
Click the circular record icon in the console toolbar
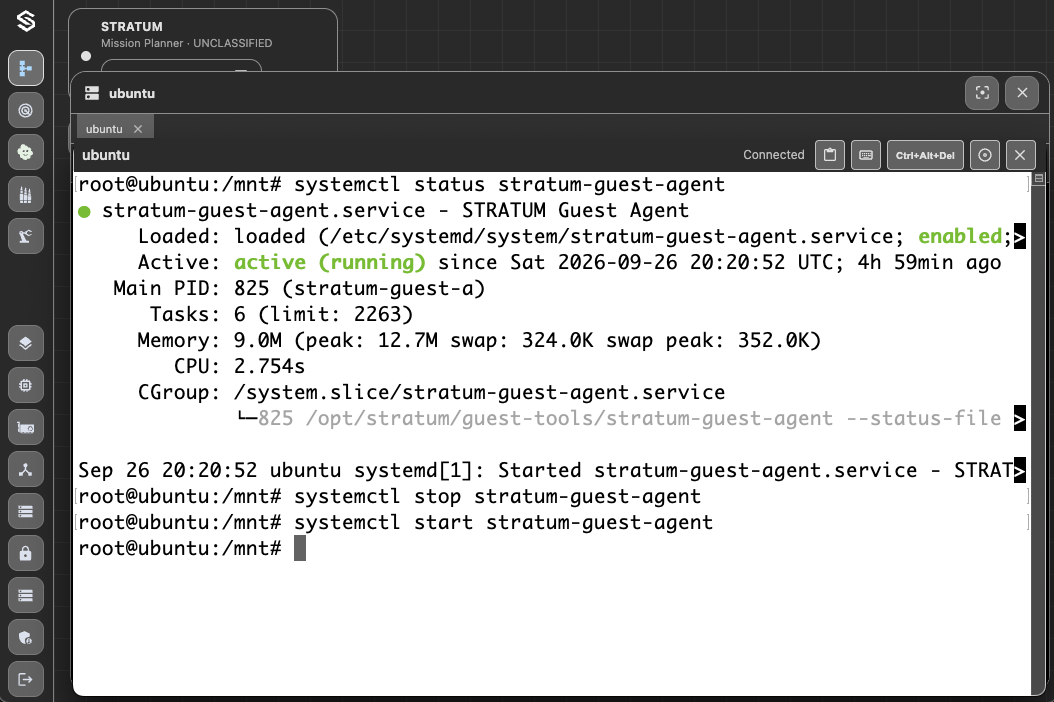coord(985,155)
